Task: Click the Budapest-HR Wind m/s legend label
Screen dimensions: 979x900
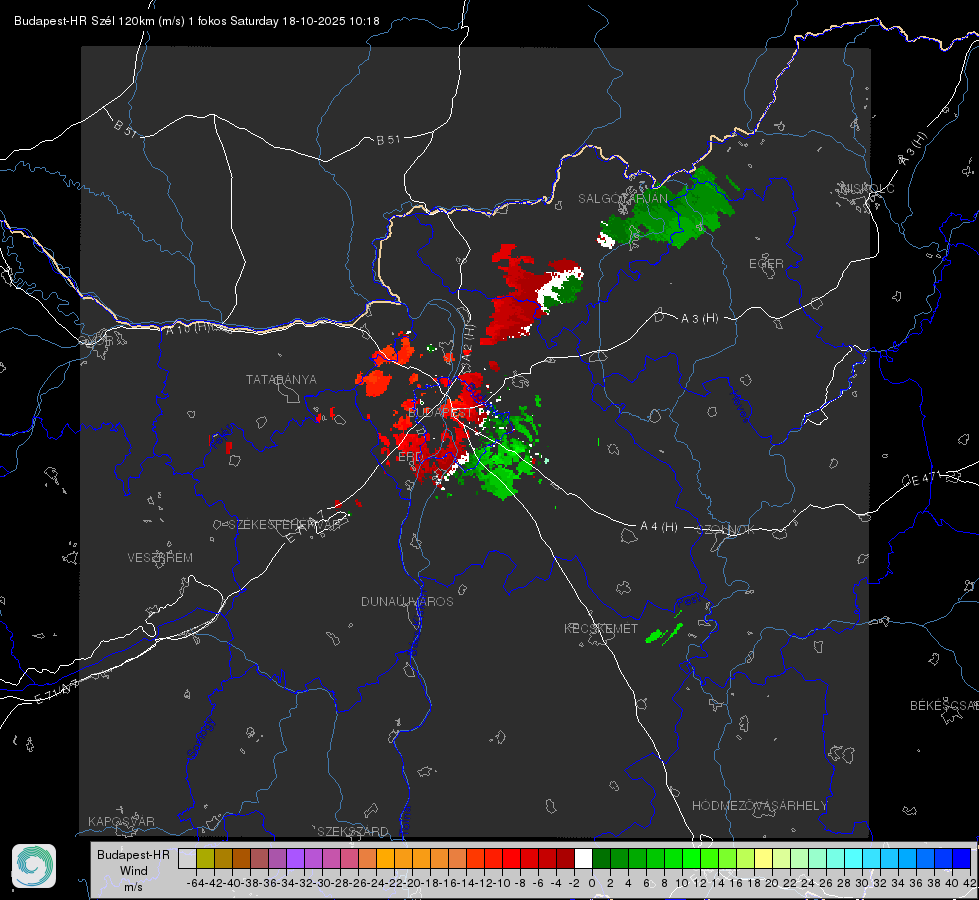Action: 133,870
